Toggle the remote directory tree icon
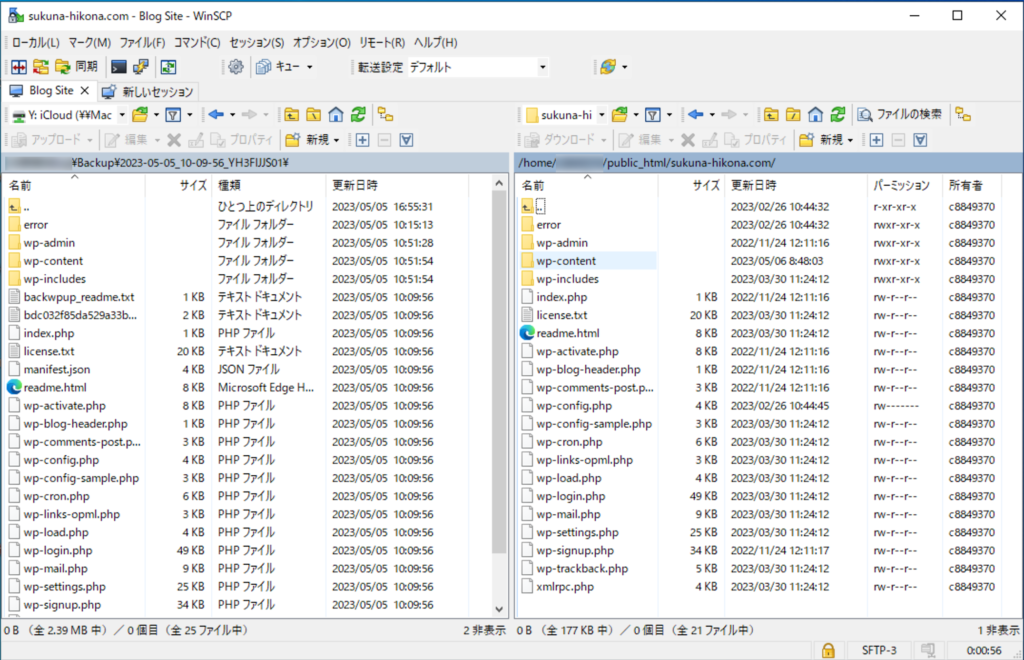This screenshot has height=660, width=1024. click(963, 115)
